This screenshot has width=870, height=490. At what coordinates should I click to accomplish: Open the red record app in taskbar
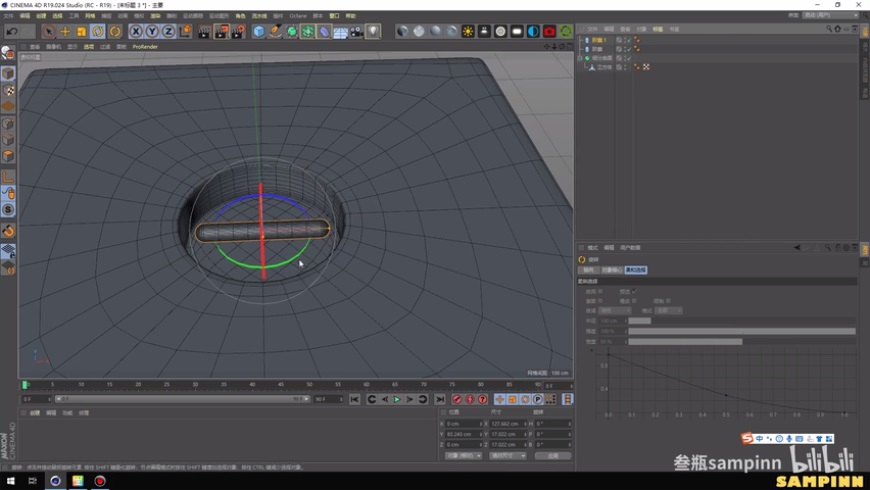tap(100, 481)
